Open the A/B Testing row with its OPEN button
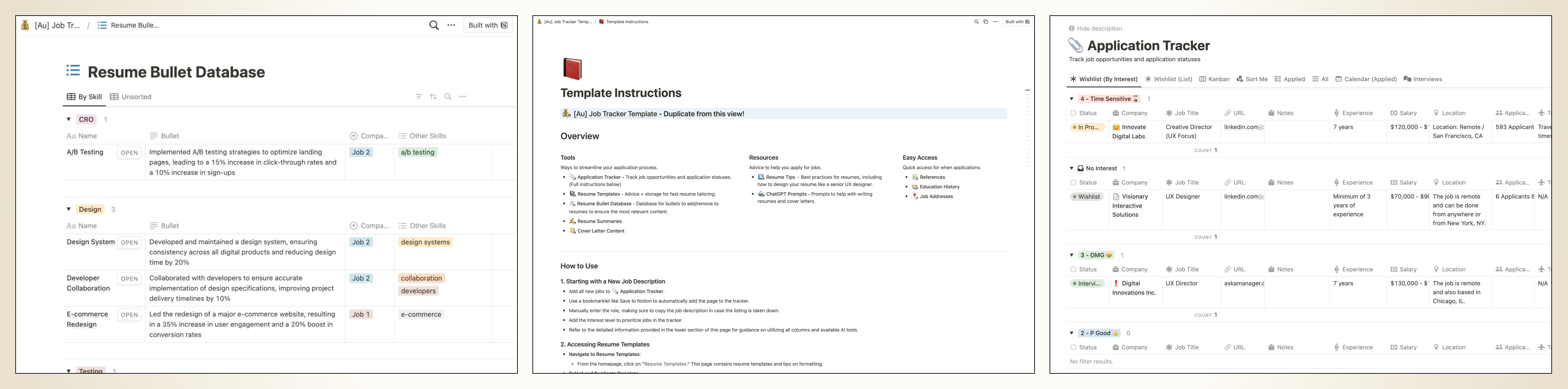 pos(129,152)
